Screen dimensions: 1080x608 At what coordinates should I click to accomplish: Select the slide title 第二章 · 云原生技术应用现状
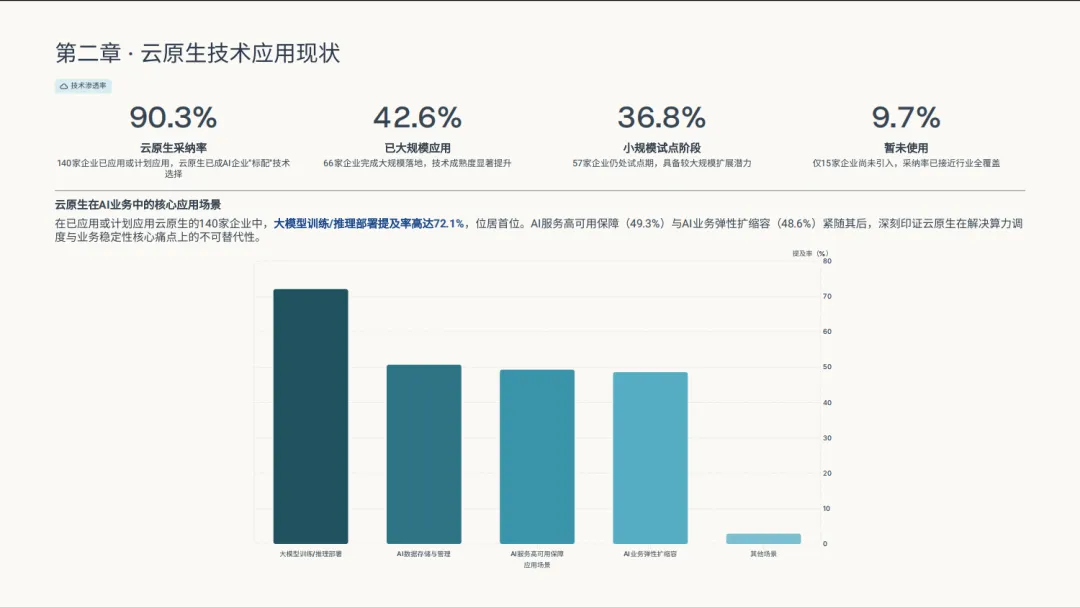click(198, 53)
